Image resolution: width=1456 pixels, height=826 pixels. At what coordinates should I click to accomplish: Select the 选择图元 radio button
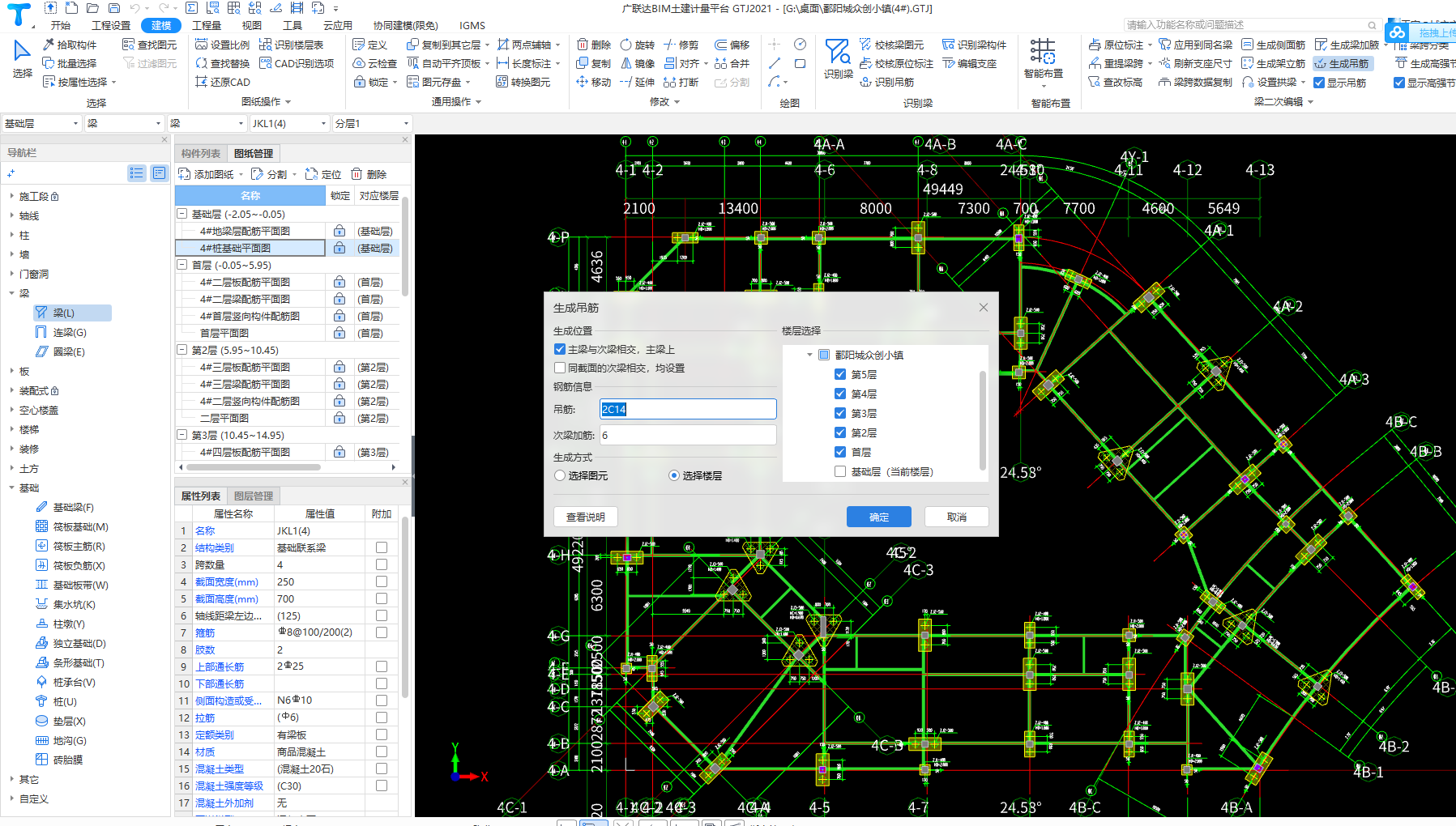point(560,475)
